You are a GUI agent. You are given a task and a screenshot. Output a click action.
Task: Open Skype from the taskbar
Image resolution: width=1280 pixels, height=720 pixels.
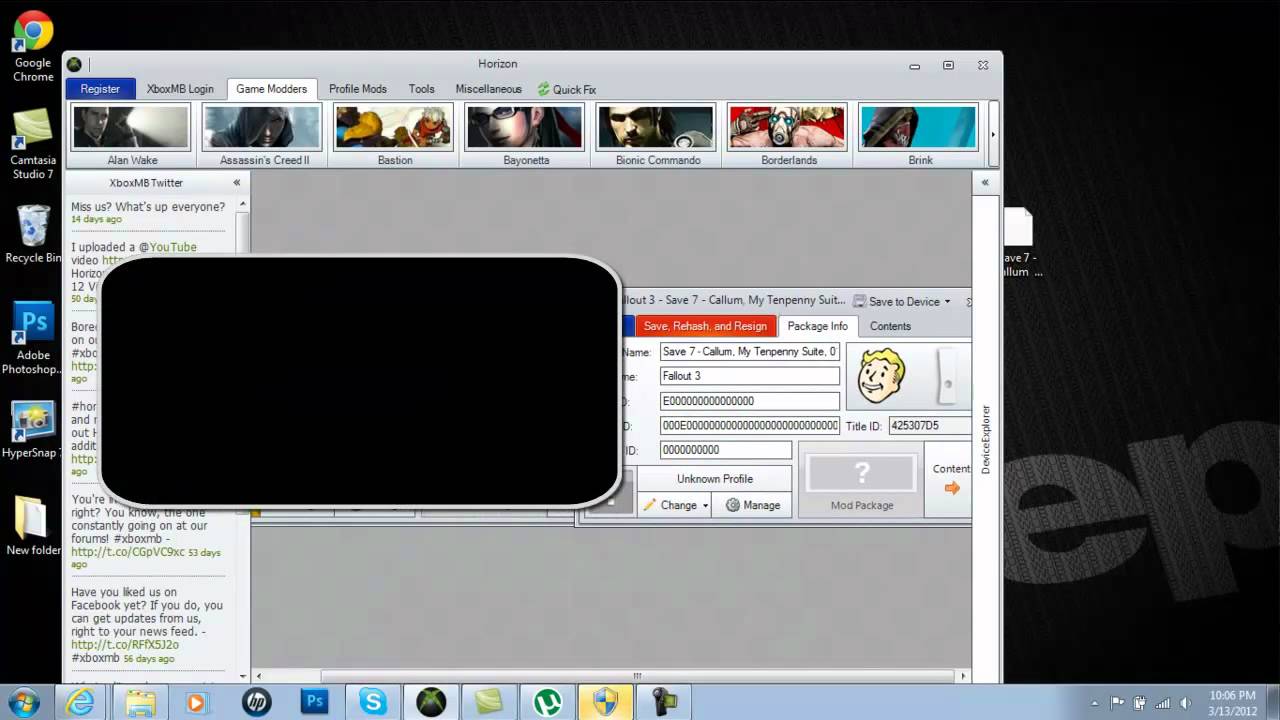tap(373, 702)
